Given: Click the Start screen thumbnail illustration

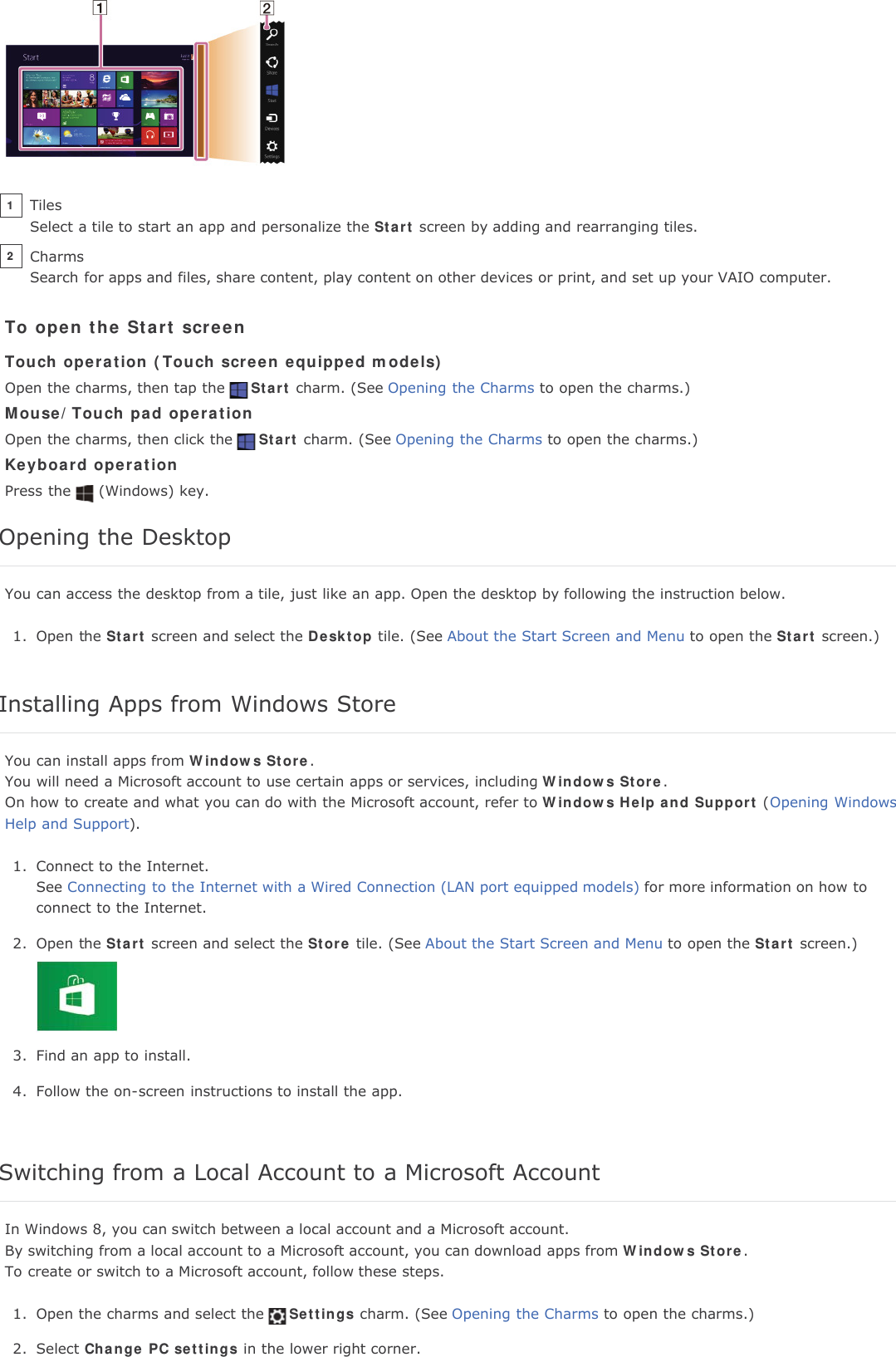Looking at the screenshot, I should (100, 100).
